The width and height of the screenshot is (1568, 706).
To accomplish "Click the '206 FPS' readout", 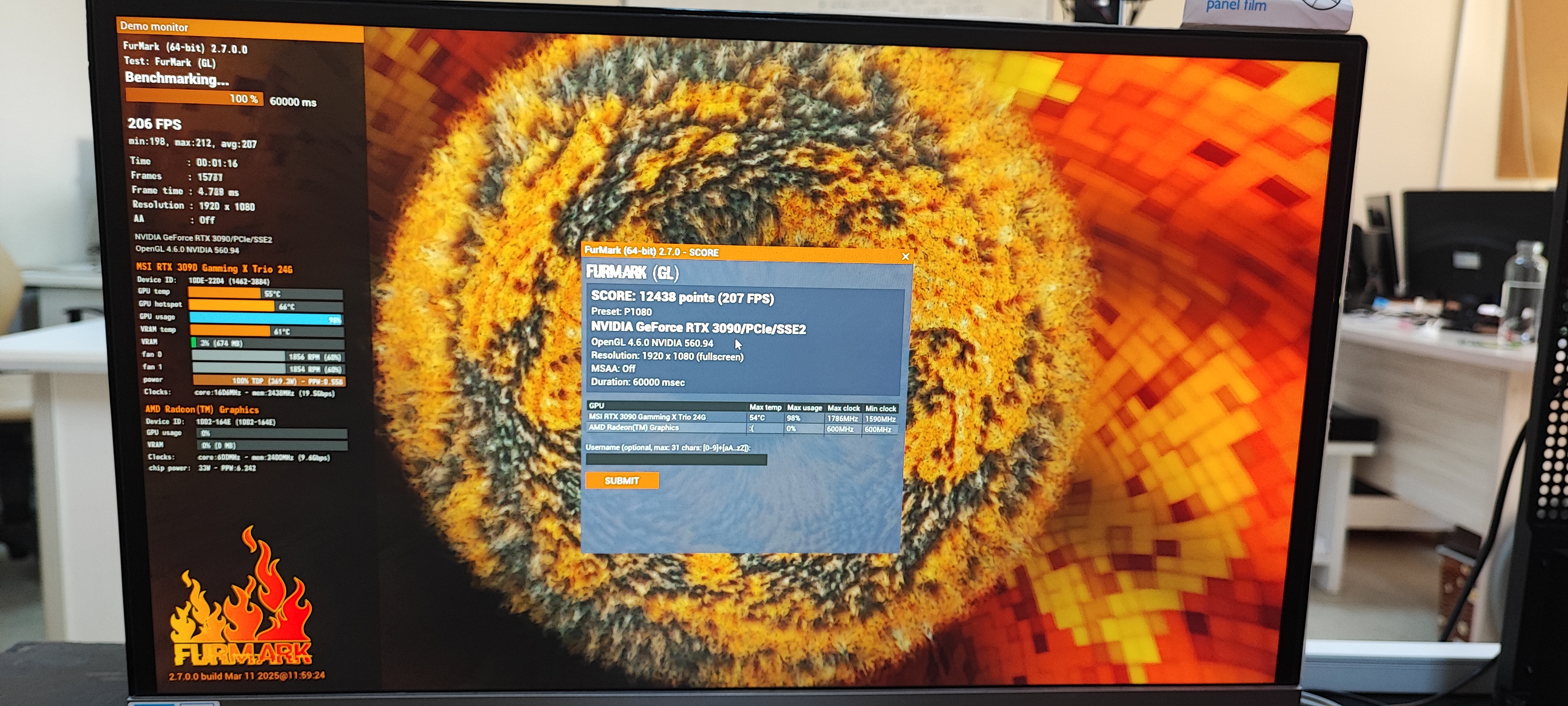I will 154,124.
